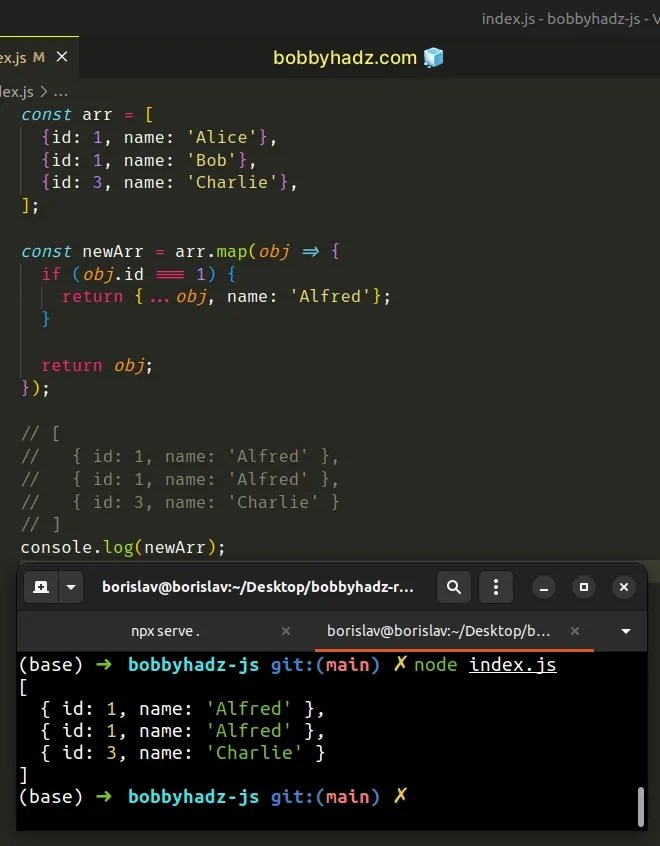Click 'node' in the terminal command
The height and width of the screenshot is (846, 660).
pos(436,665)
